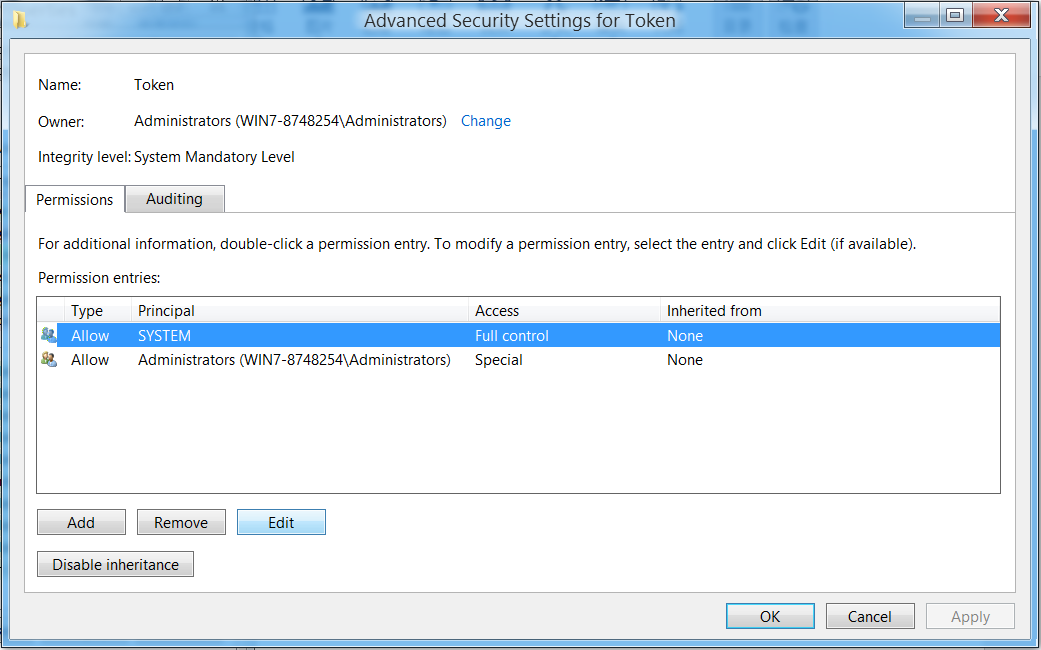Remove the selected permission entry

click(181, 523)
